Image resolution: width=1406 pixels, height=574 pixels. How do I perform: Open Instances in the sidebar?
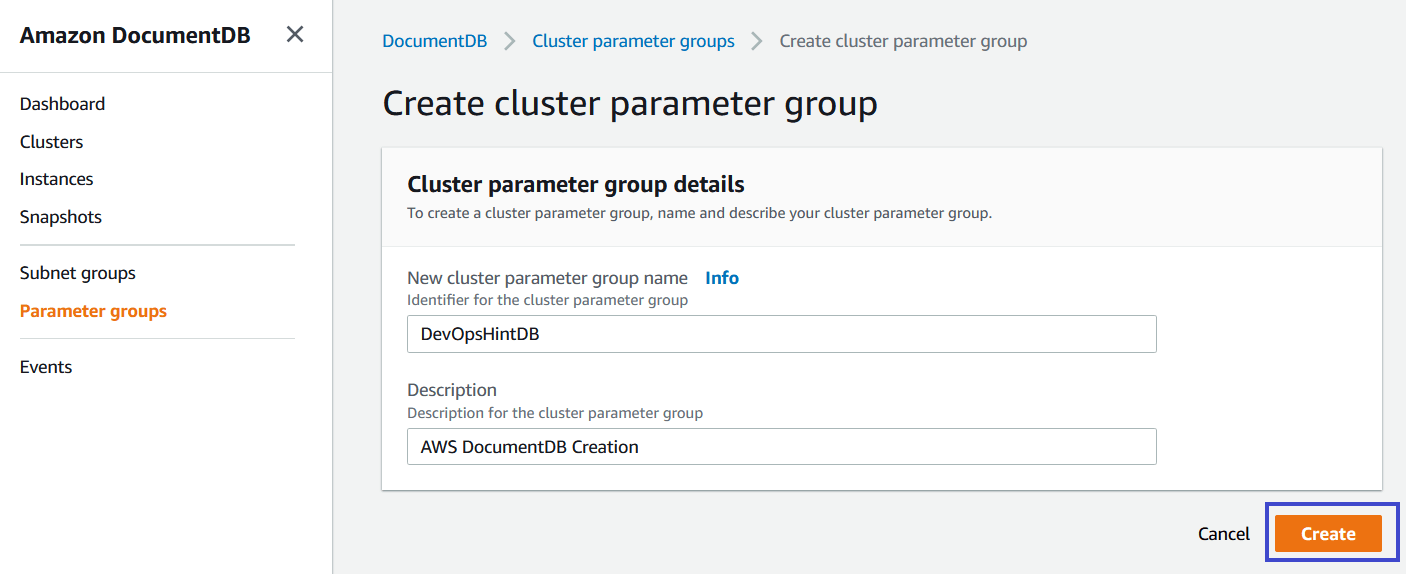[x=56, y=179]
